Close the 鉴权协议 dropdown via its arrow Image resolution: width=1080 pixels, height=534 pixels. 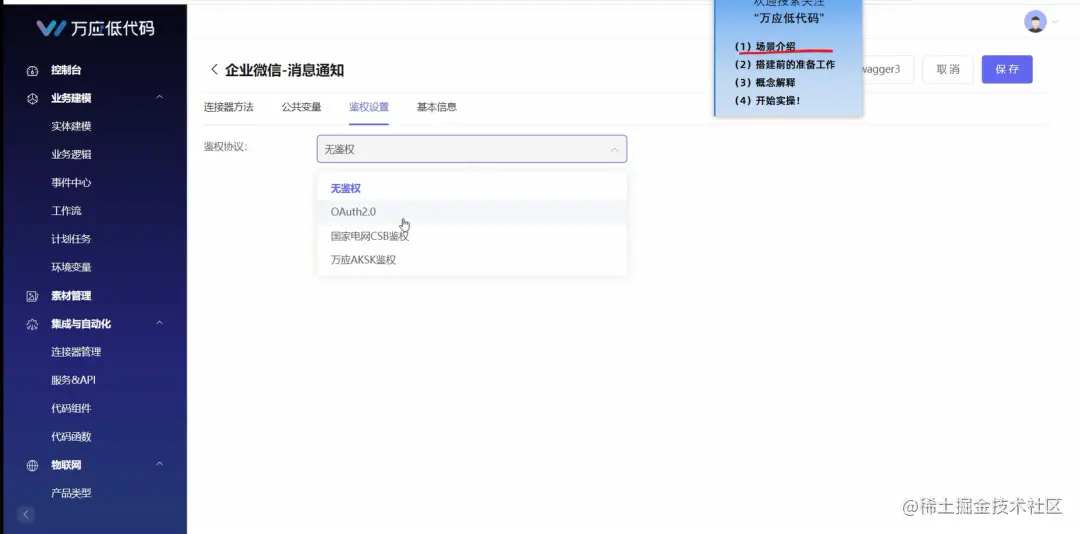pos(614,150)
